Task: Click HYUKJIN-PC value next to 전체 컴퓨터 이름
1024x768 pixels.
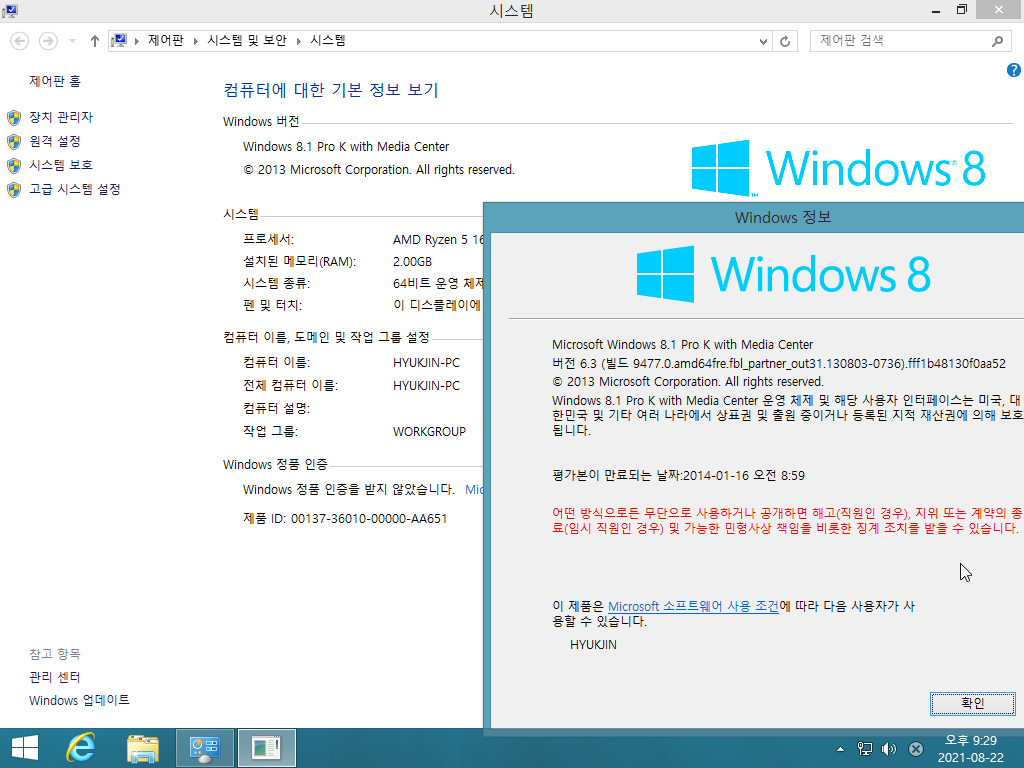Action: 426,386
